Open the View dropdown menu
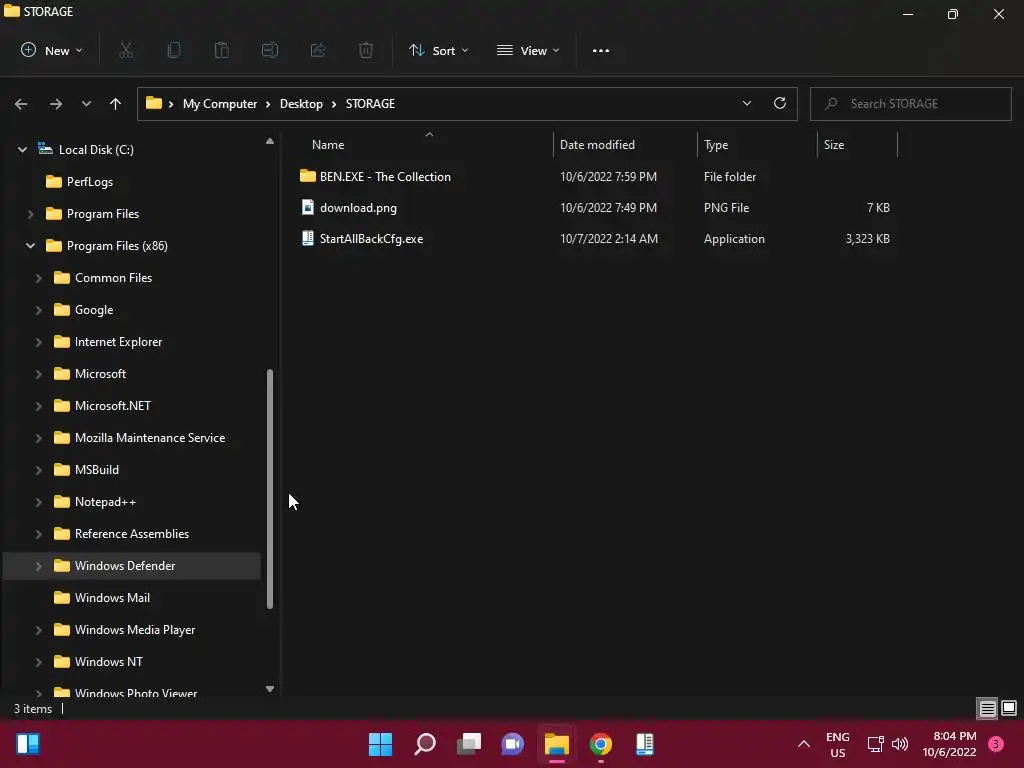Screen dimensions: 1024x768 coord(528,50)
